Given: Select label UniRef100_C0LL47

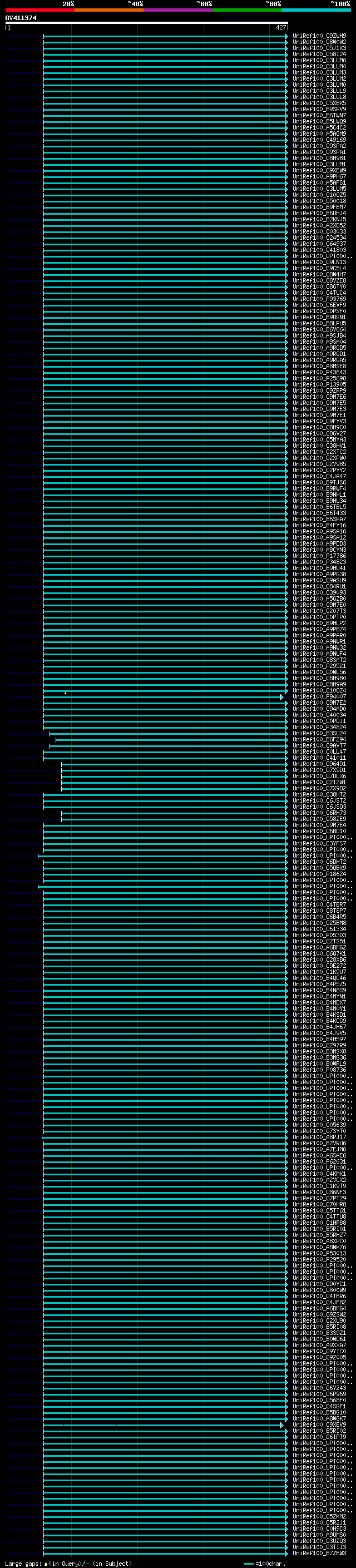Looking at the screenshot, I should click(319, 752).
